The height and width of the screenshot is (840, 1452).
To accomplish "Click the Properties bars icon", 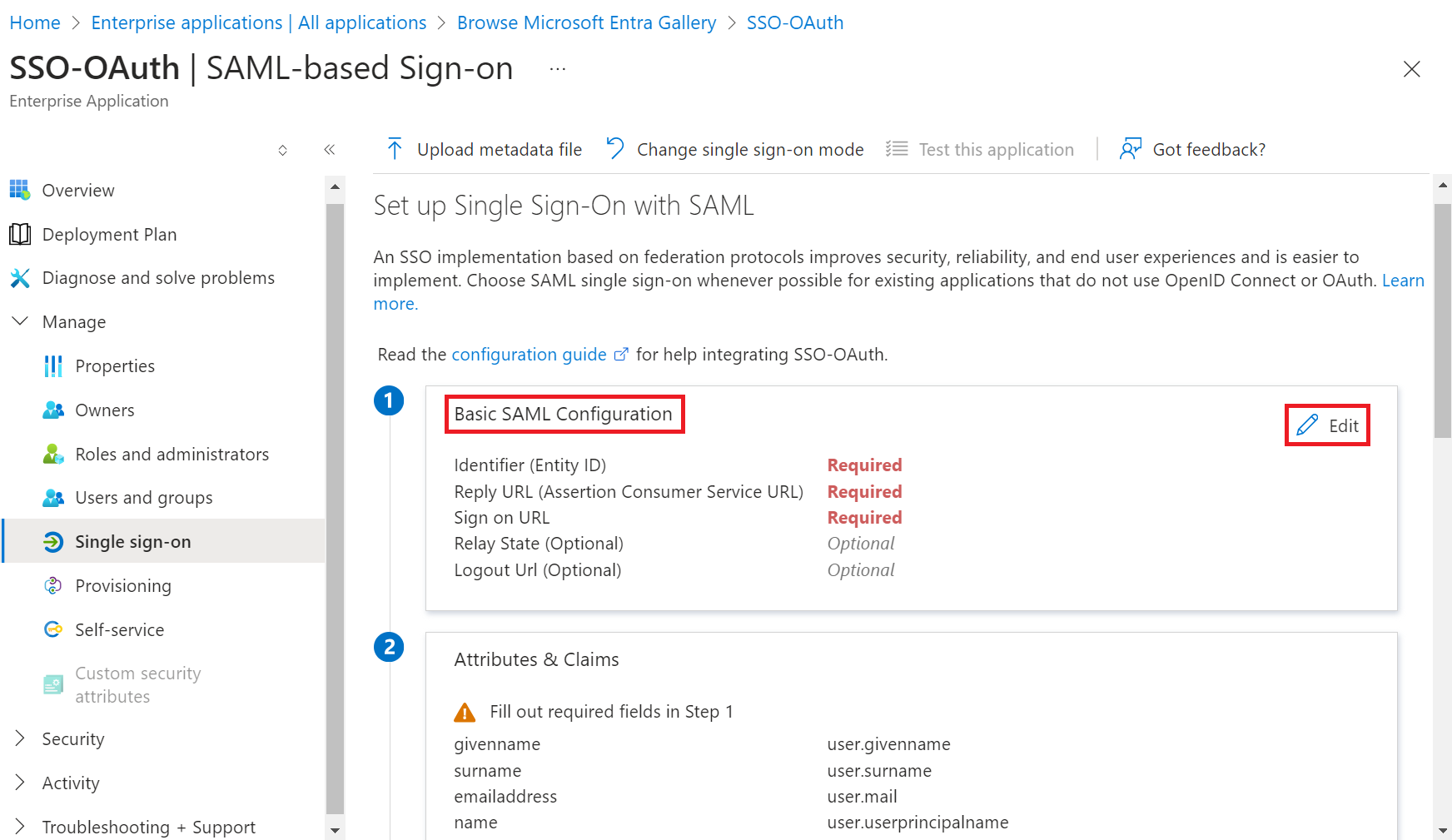I will click(53, 366).
